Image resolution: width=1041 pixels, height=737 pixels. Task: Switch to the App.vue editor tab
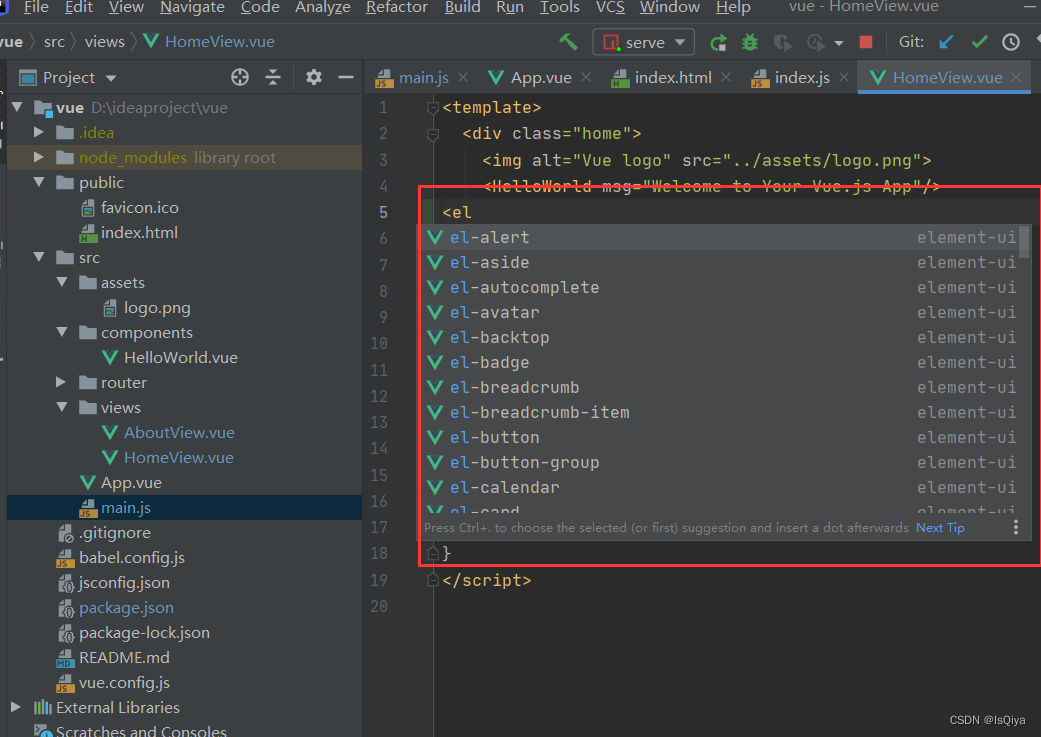[x=540, y=78]
